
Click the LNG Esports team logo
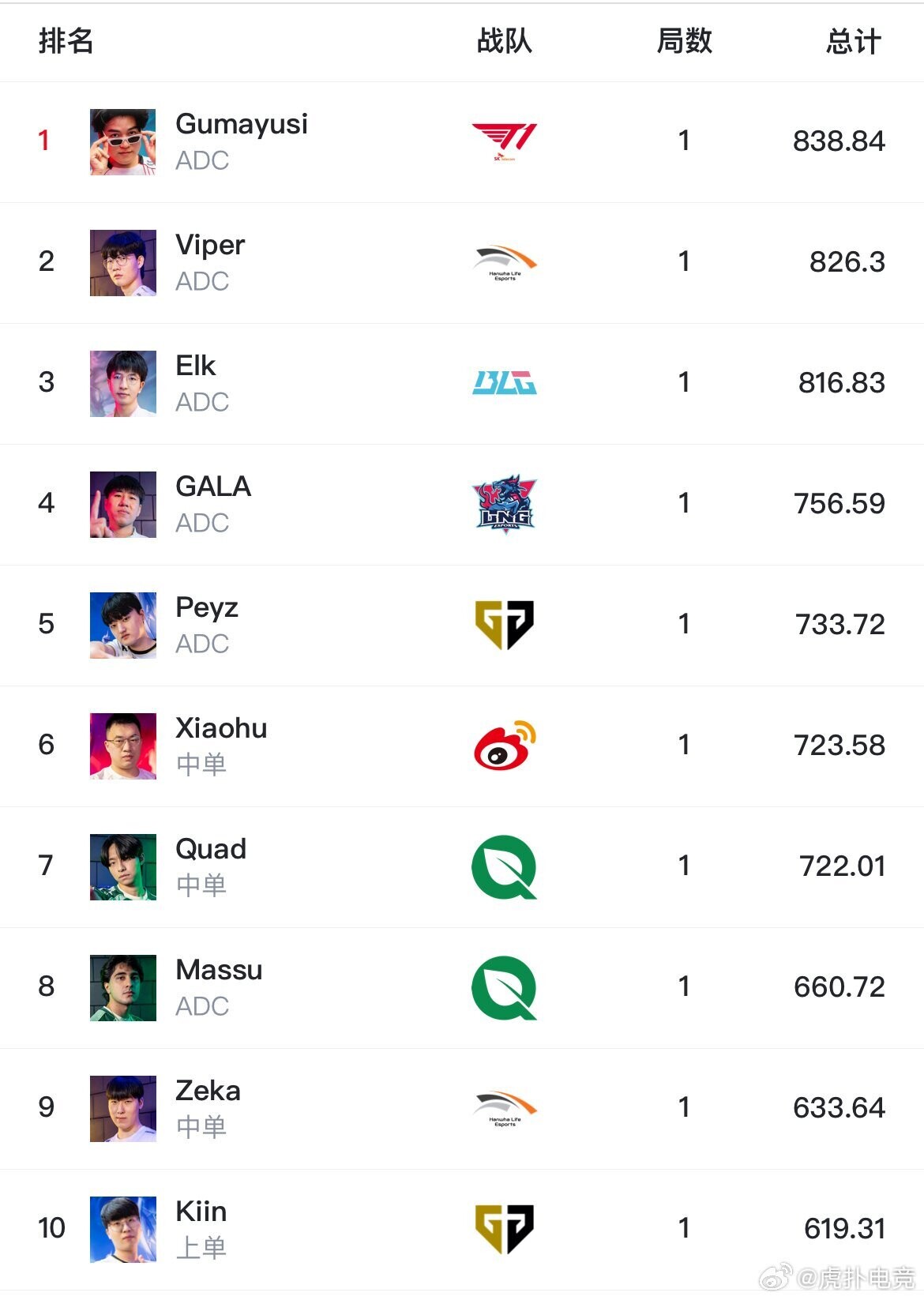coord(504,504)
